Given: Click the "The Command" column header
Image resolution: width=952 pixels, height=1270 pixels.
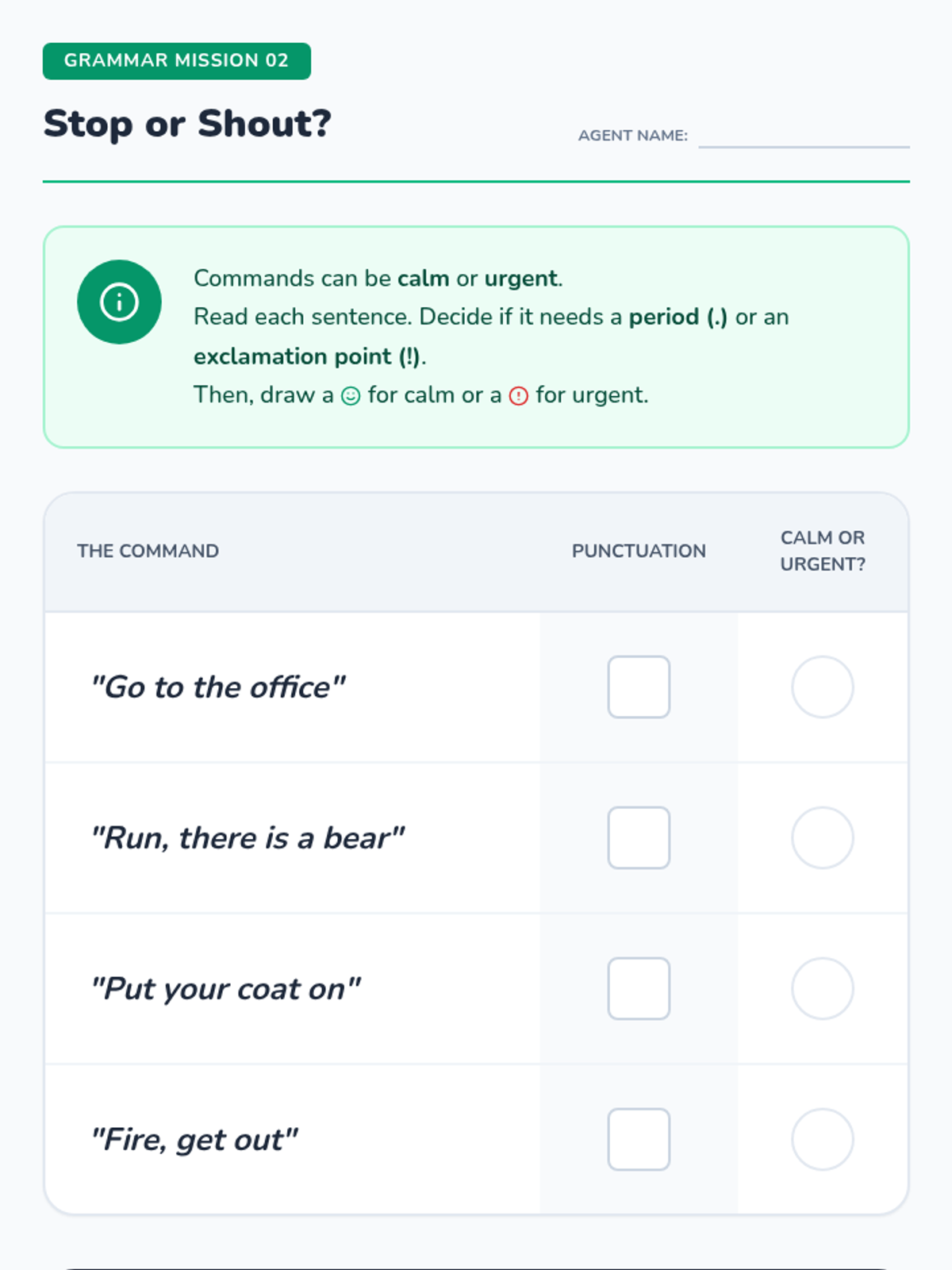Looking at the screenshot, I should [148, 551].
